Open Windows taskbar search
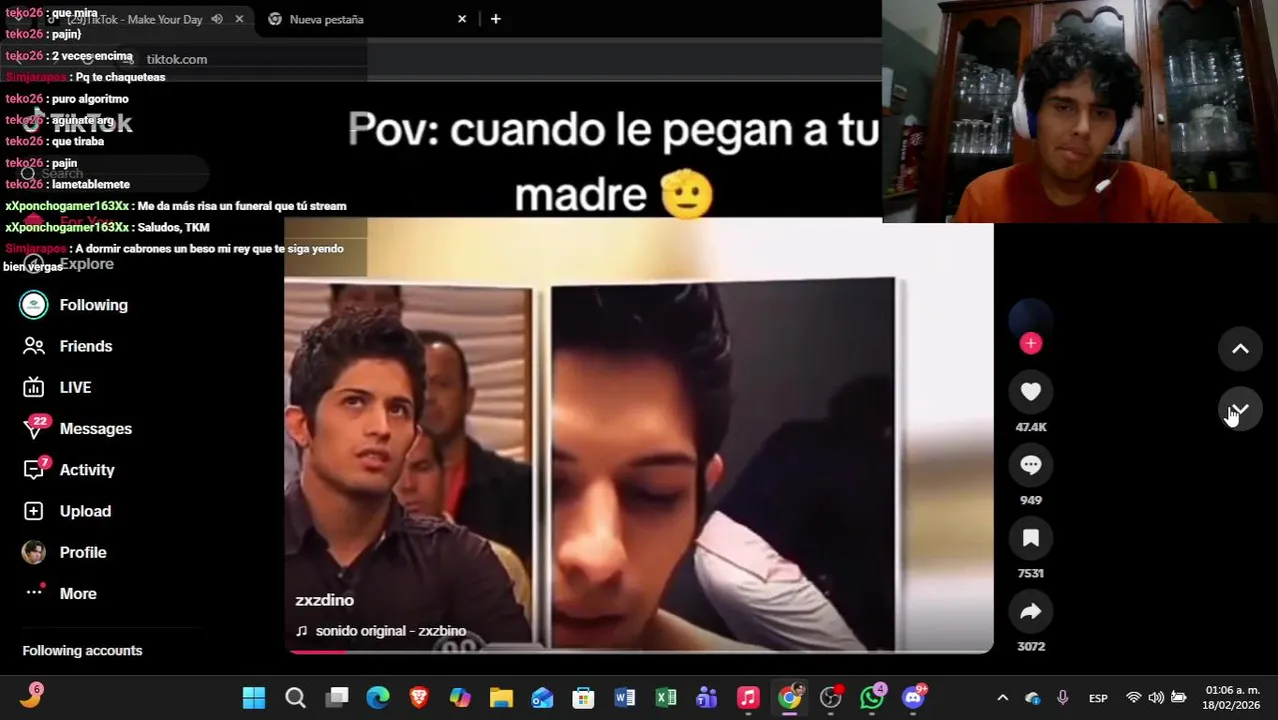The width and height of the screenshot is (1278, 720). coord(295,698)
